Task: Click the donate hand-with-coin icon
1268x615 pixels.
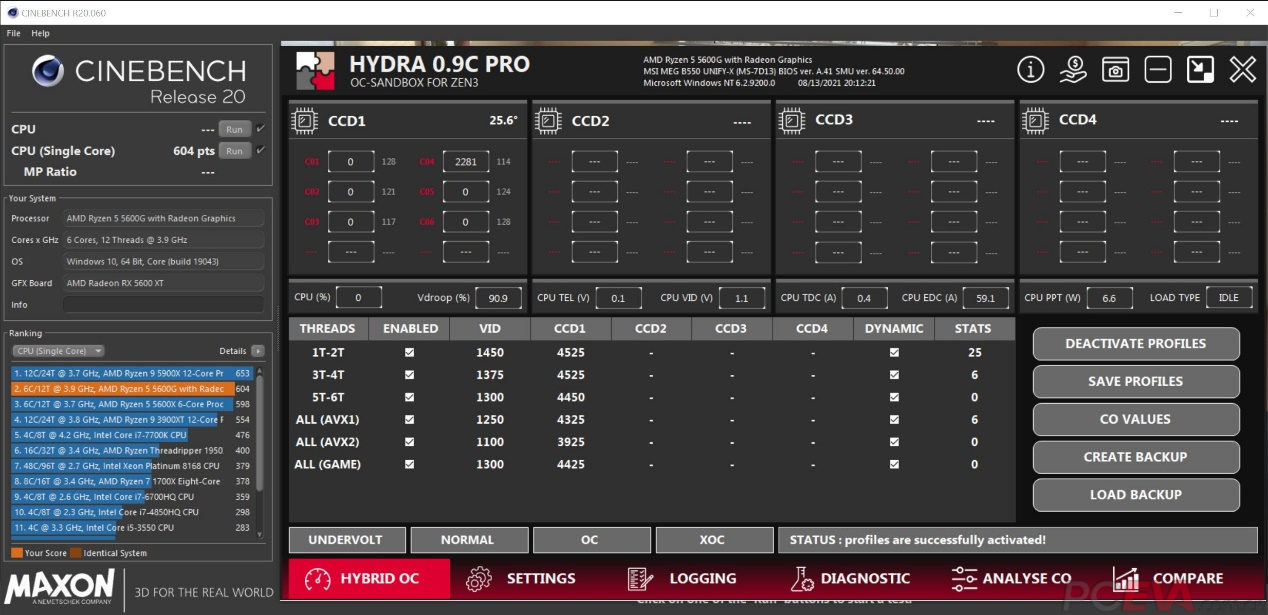Action: (x=1073, y=70)
